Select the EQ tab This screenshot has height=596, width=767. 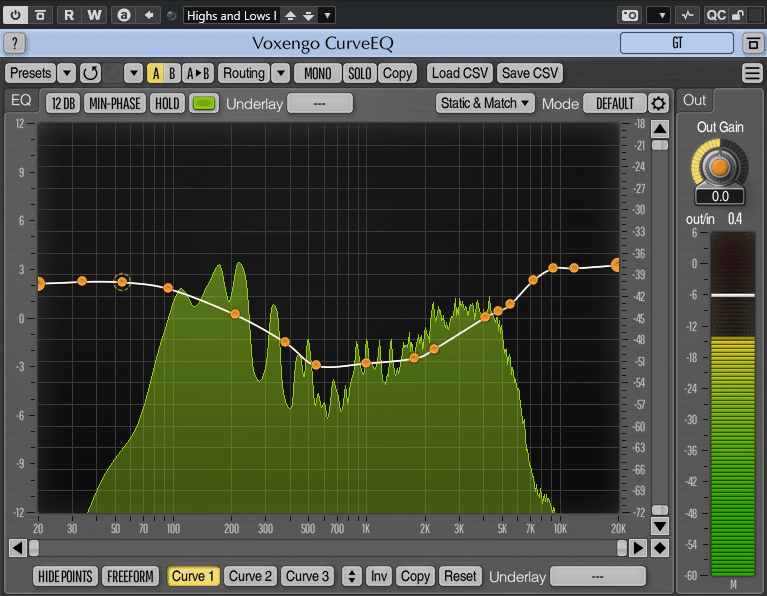21,100
